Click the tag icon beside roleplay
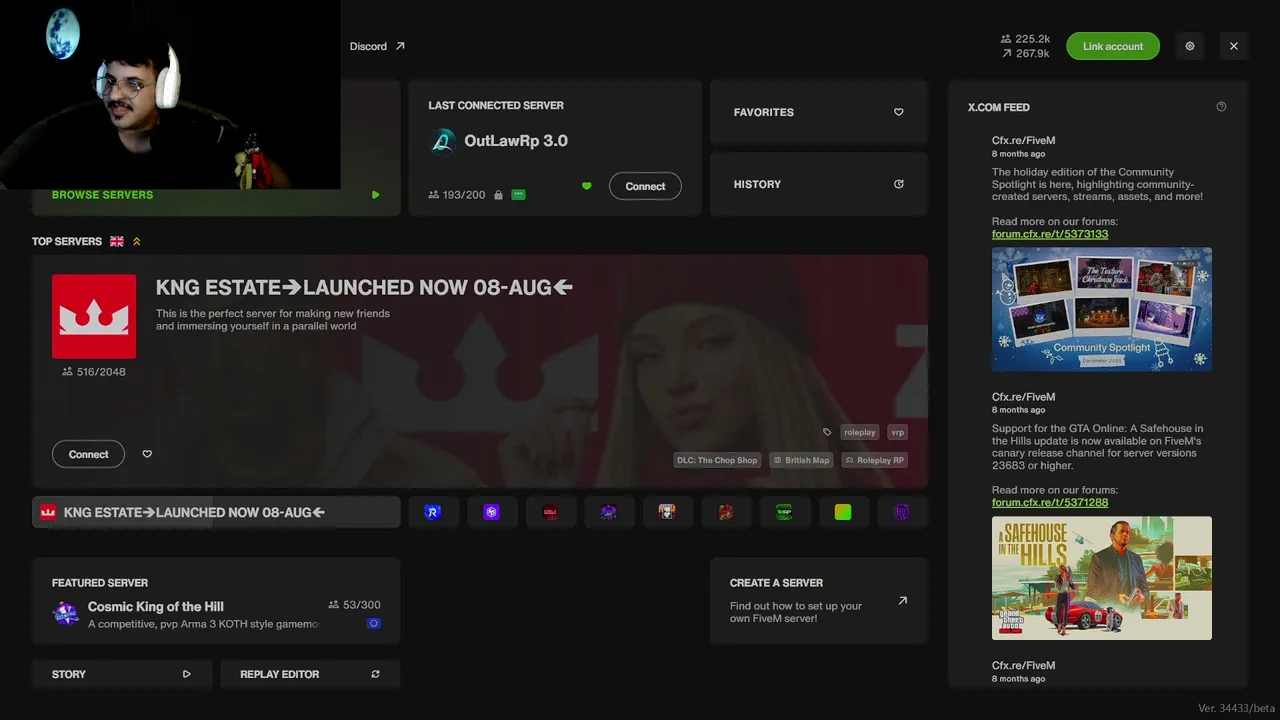Viewport: 1280px width, 720px height. [827, 432]
